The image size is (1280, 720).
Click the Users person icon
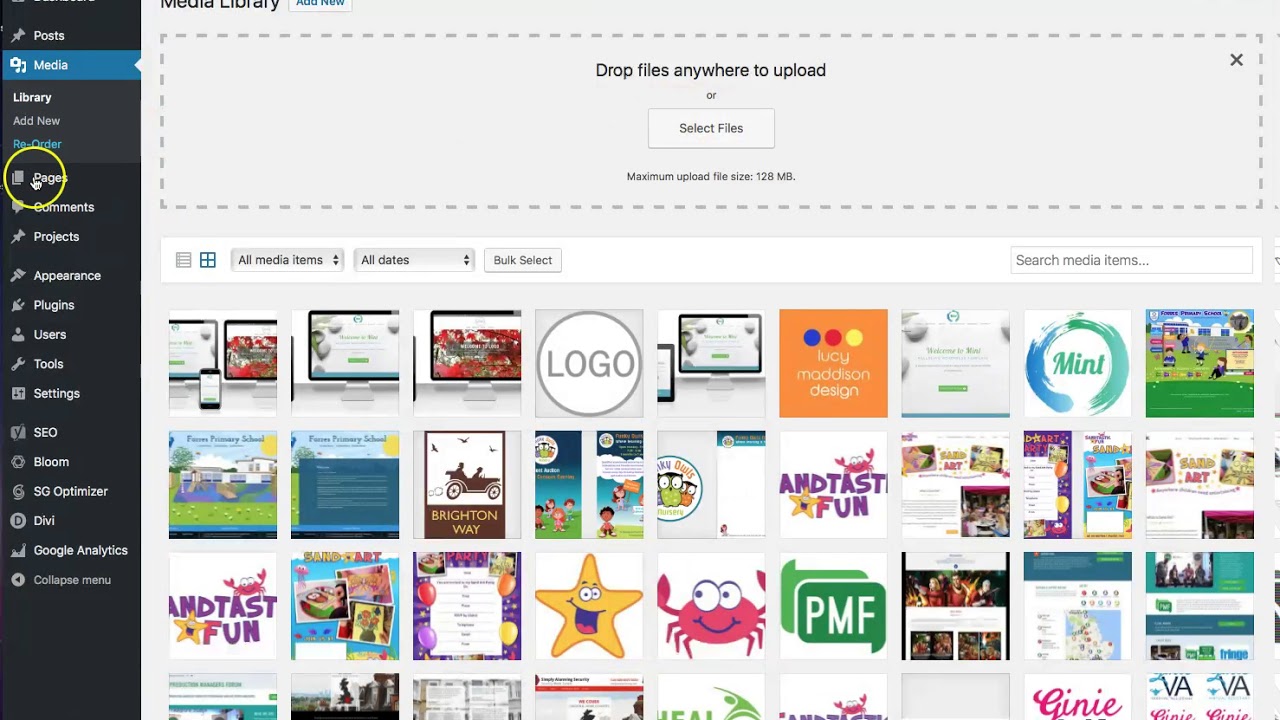coord(18,335)
